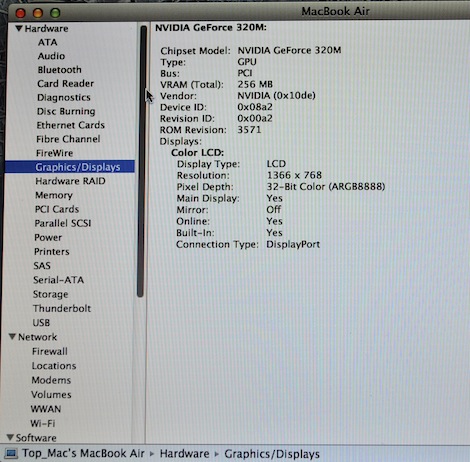The width and height of the screenshot is (470, 462).
Task: Click the Device ID value 0x08a2
Action: pos(255,107)
